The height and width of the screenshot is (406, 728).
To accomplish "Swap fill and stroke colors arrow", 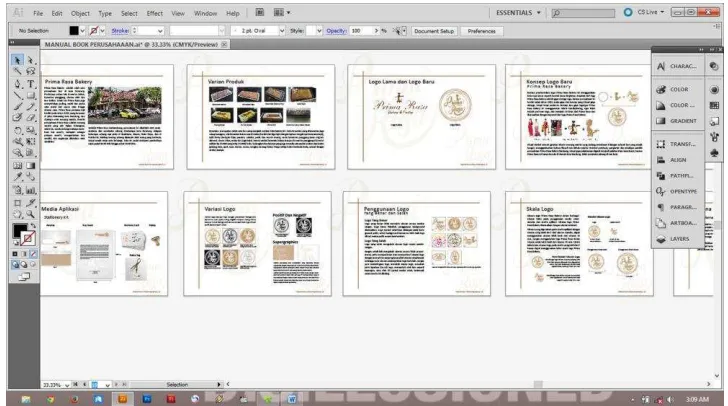I will pyautogui.click(x=33, y=226).
